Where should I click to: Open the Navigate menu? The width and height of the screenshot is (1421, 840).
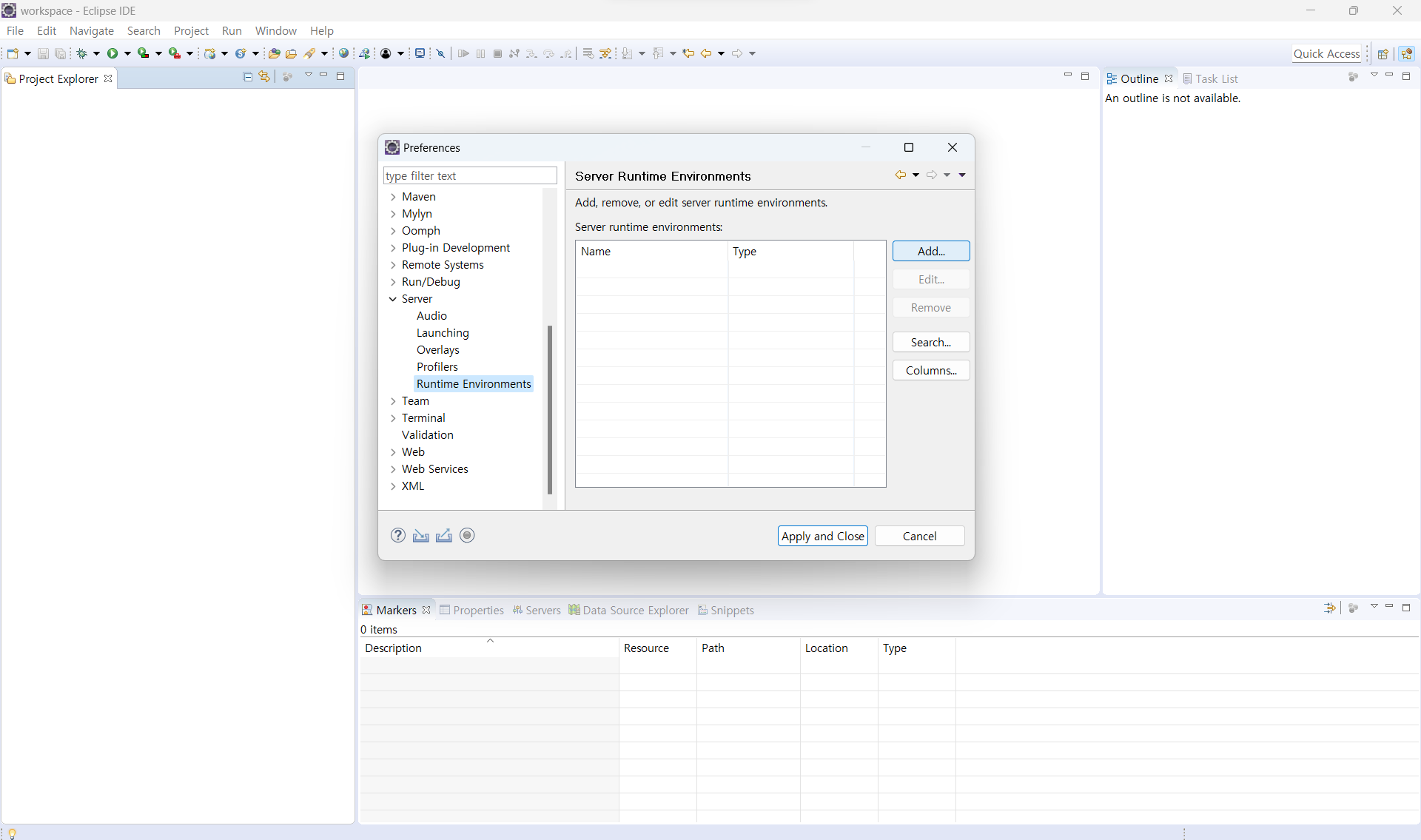(x=92, y=30)
